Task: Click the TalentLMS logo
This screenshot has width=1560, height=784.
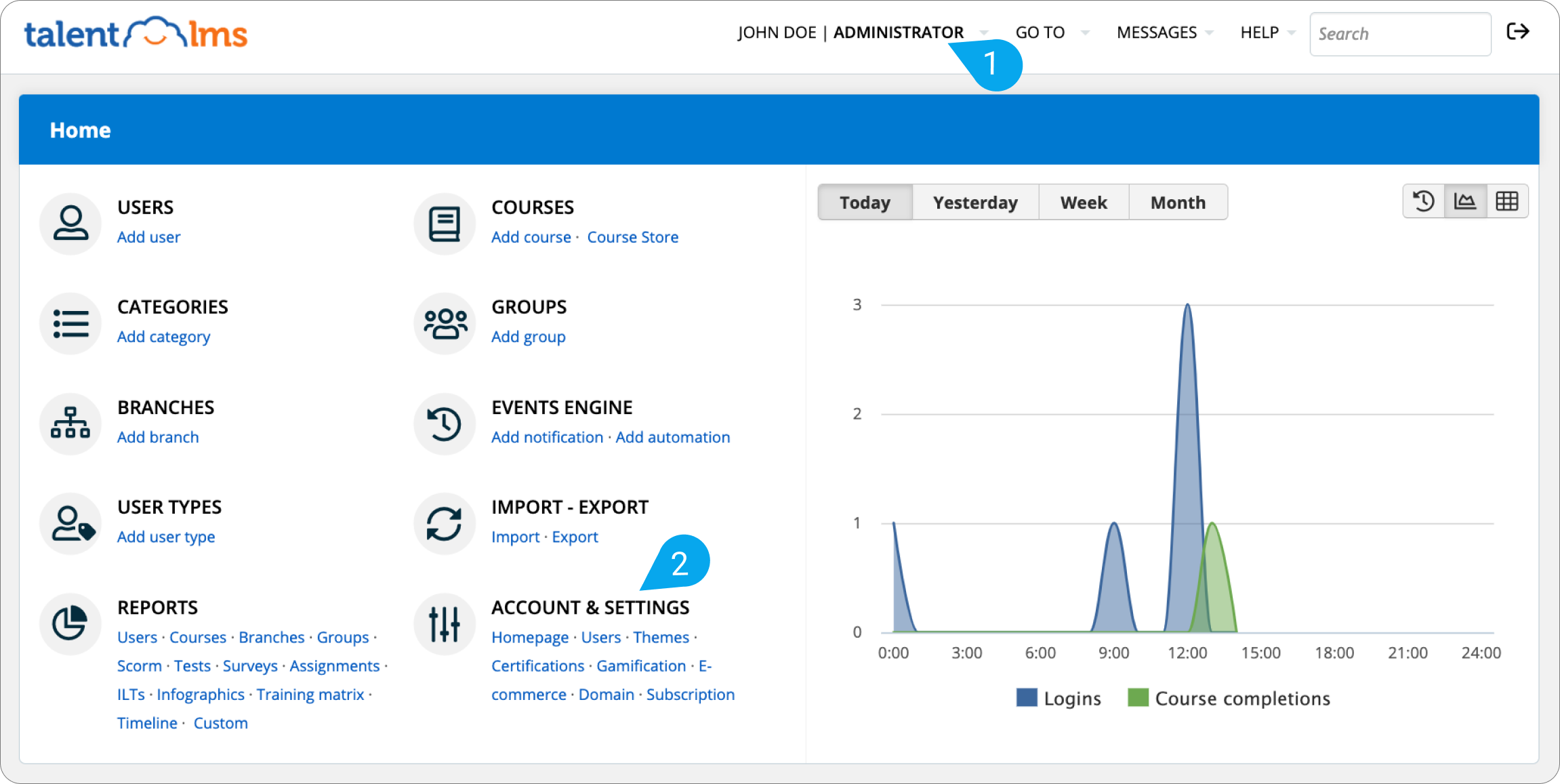Action: (x=136, y=33)
